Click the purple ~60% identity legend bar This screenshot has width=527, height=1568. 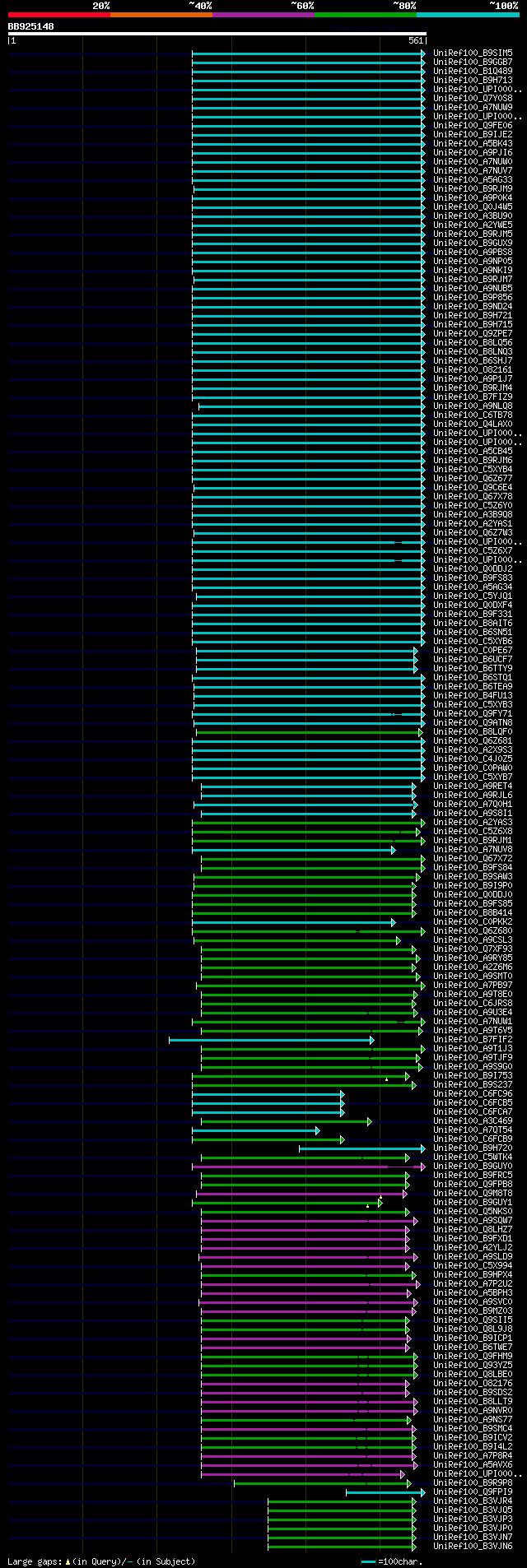click(x=263, y=15)
